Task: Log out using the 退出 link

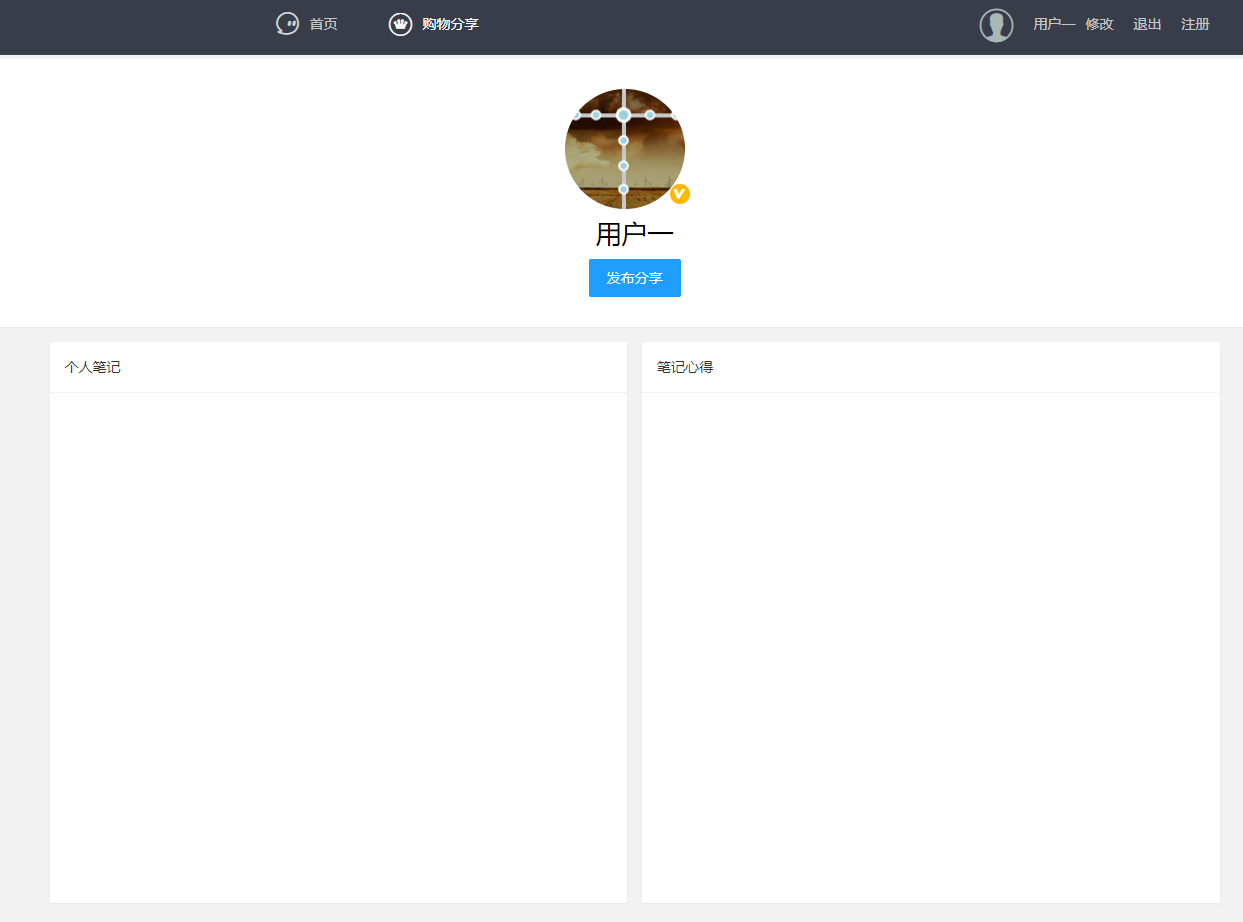Action: [1147, 24]
